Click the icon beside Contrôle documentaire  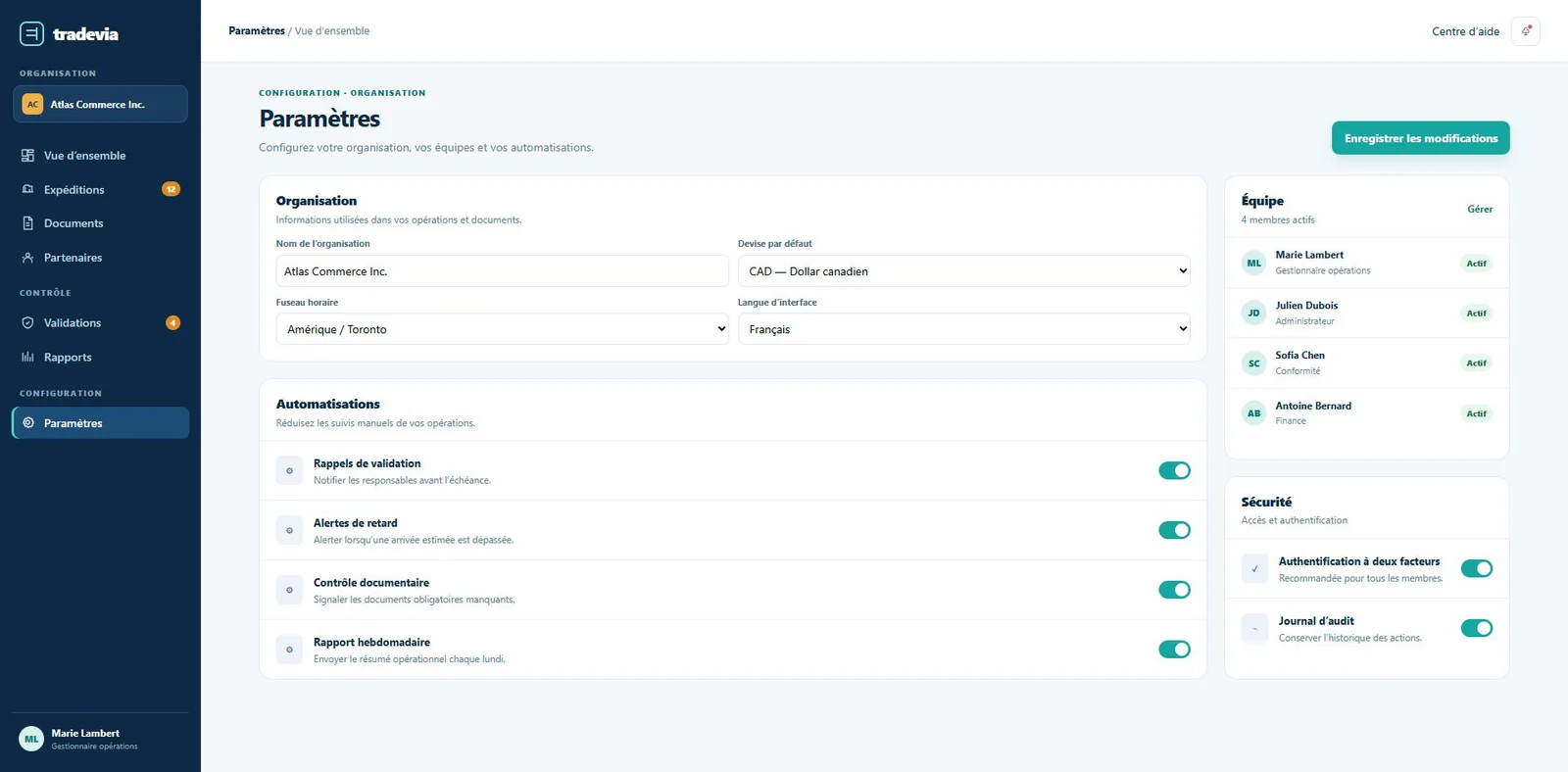[289, 590]
